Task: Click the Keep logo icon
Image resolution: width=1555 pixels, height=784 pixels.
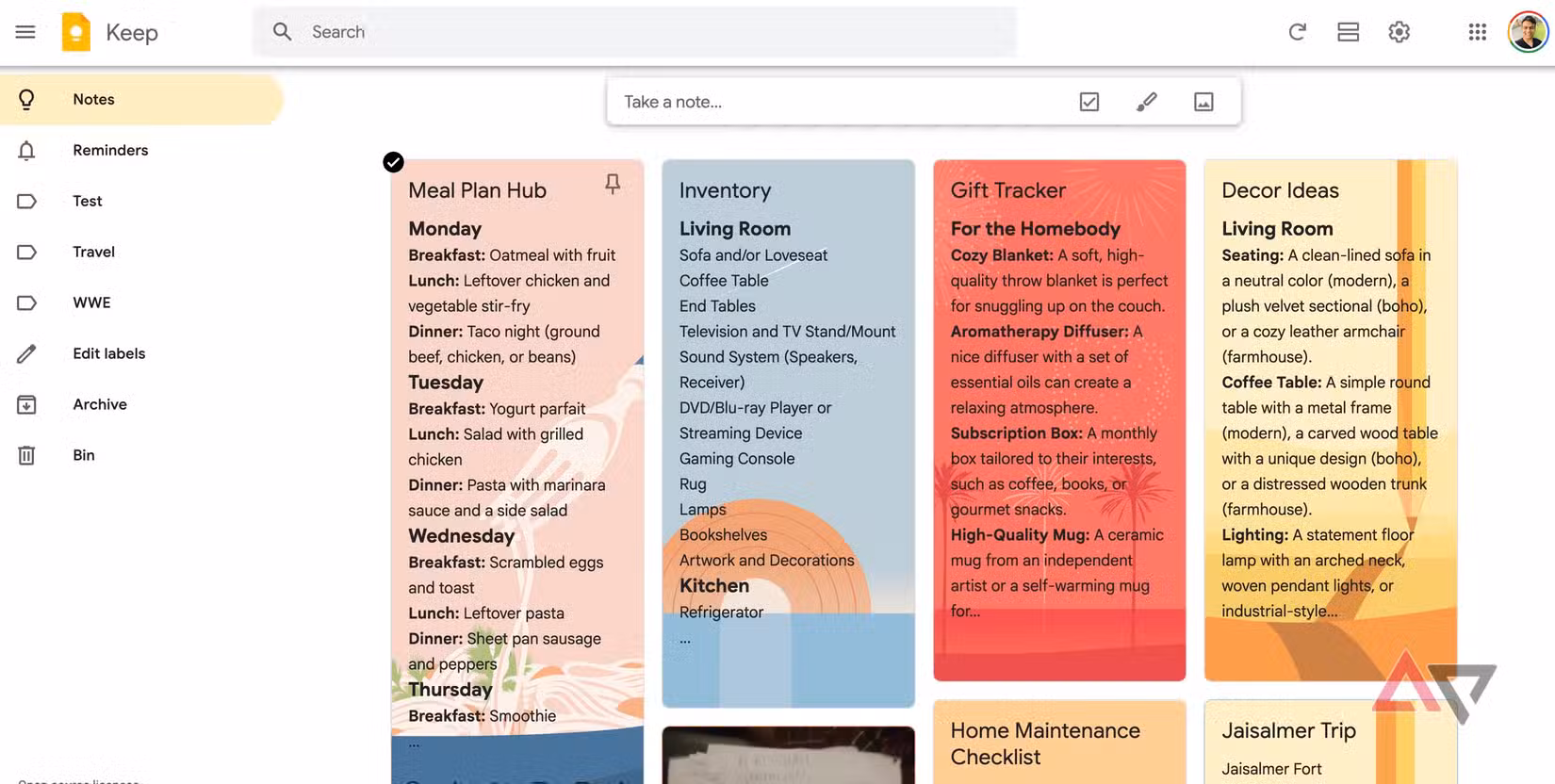Action: pos(76,32)
